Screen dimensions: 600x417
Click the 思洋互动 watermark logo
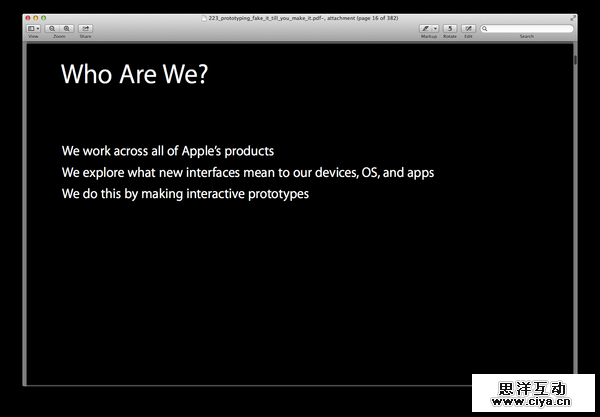tap(534, 388)
